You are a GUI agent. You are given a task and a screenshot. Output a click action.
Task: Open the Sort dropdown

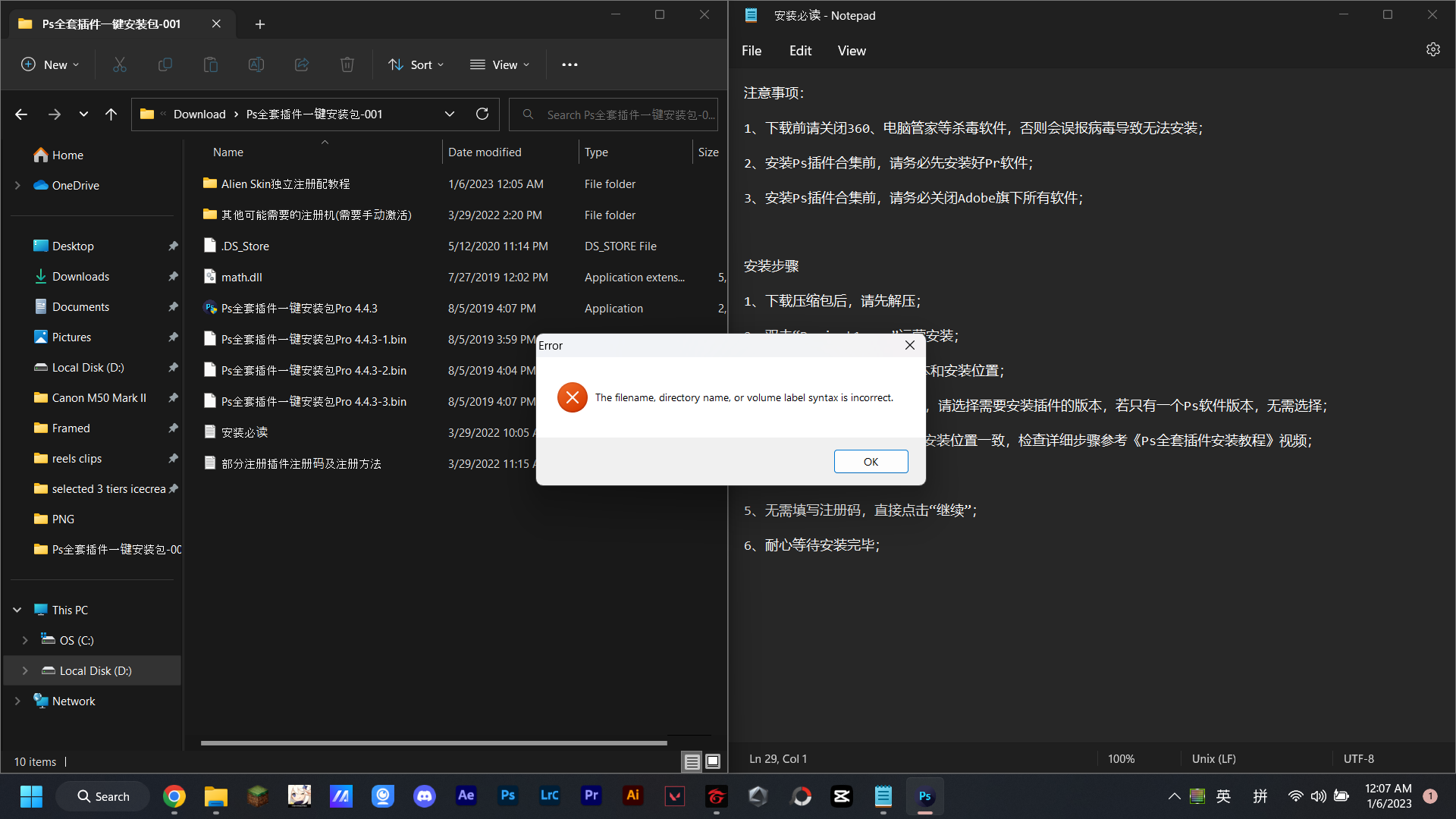[x=416, y=64]
